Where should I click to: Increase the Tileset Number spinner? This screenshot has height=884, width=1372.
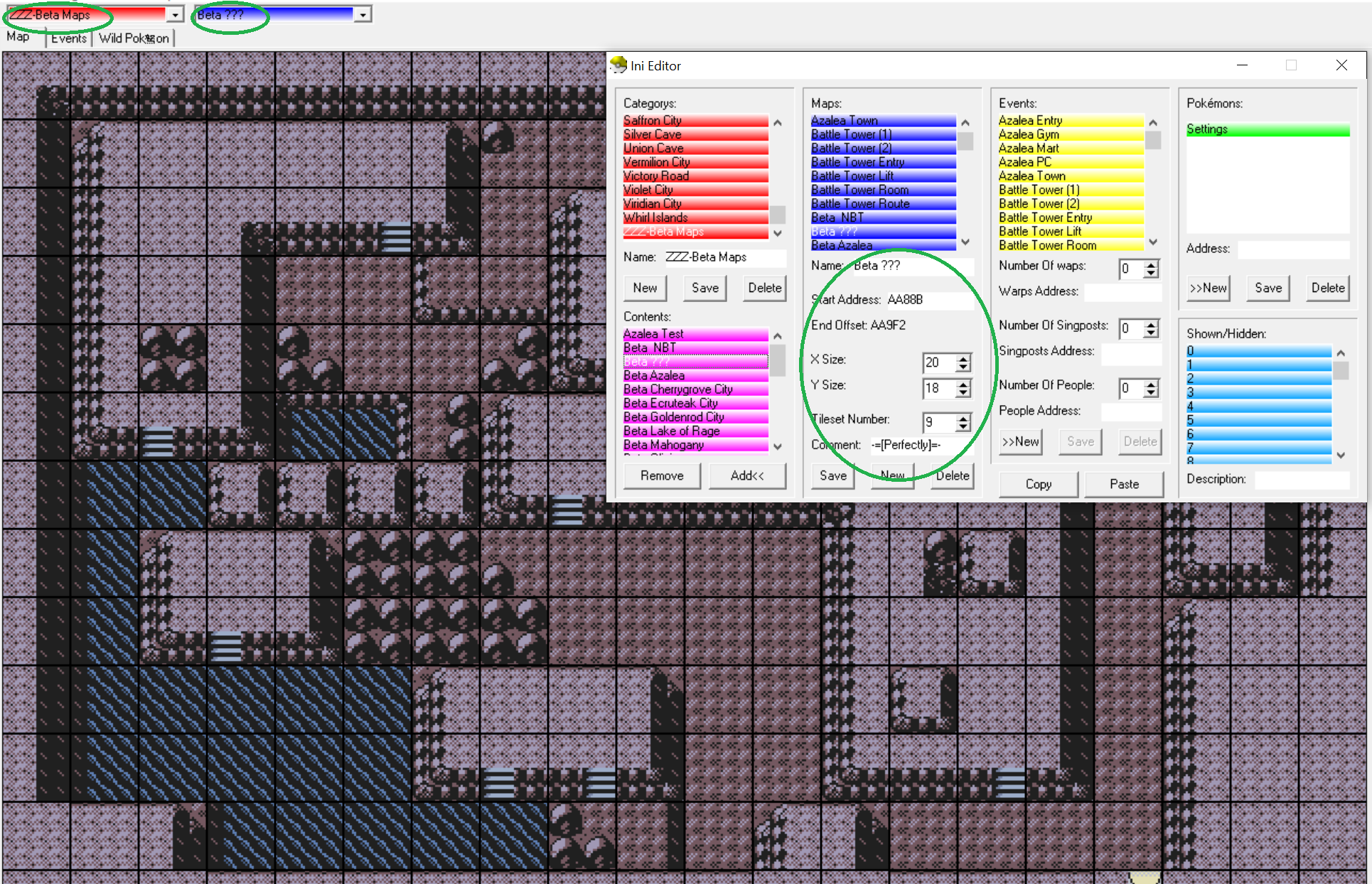pos(963,419)
